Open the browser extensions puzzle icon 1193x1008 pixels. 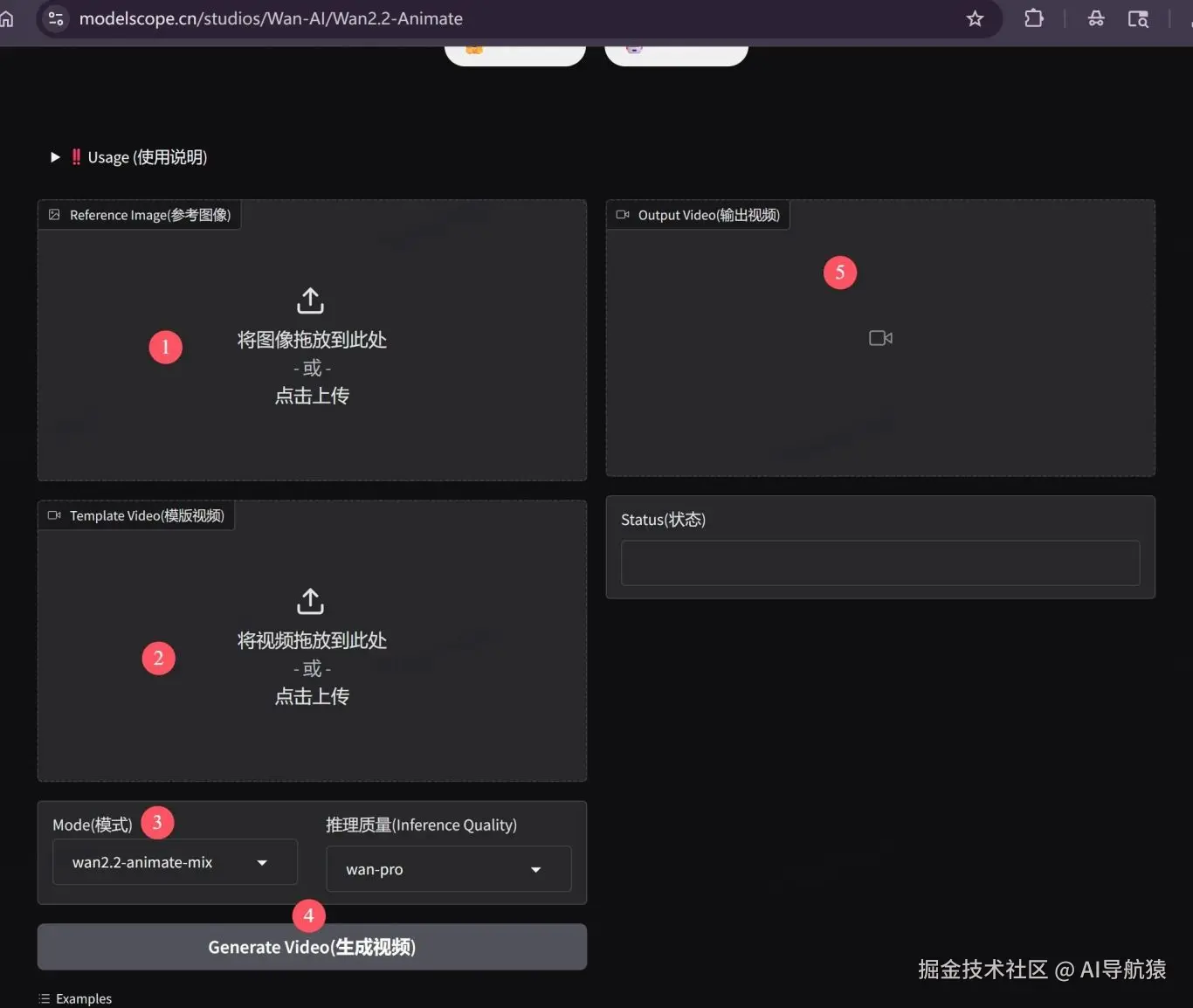(x=1033, y=18)
